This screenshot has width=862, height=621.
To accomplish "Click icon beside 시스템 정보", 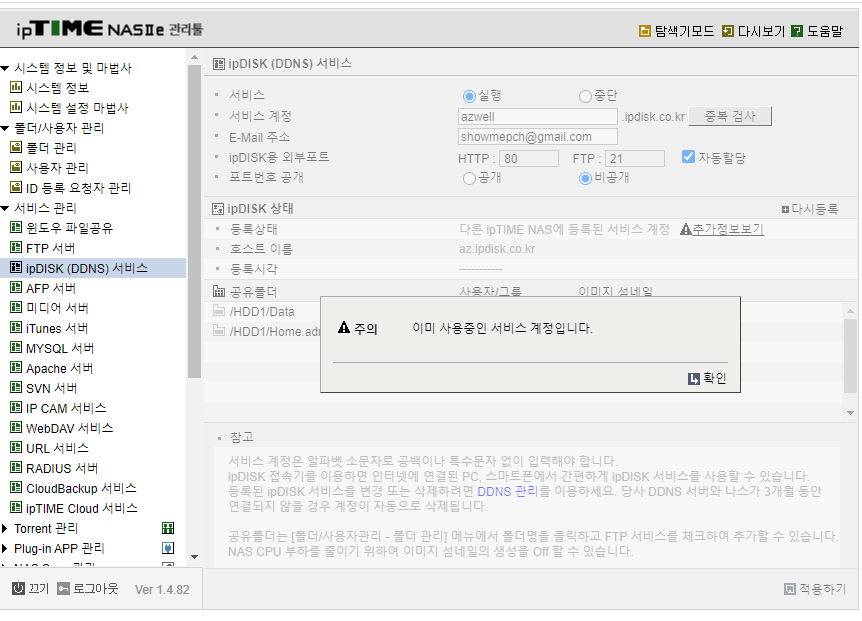I will coord(16,87).
